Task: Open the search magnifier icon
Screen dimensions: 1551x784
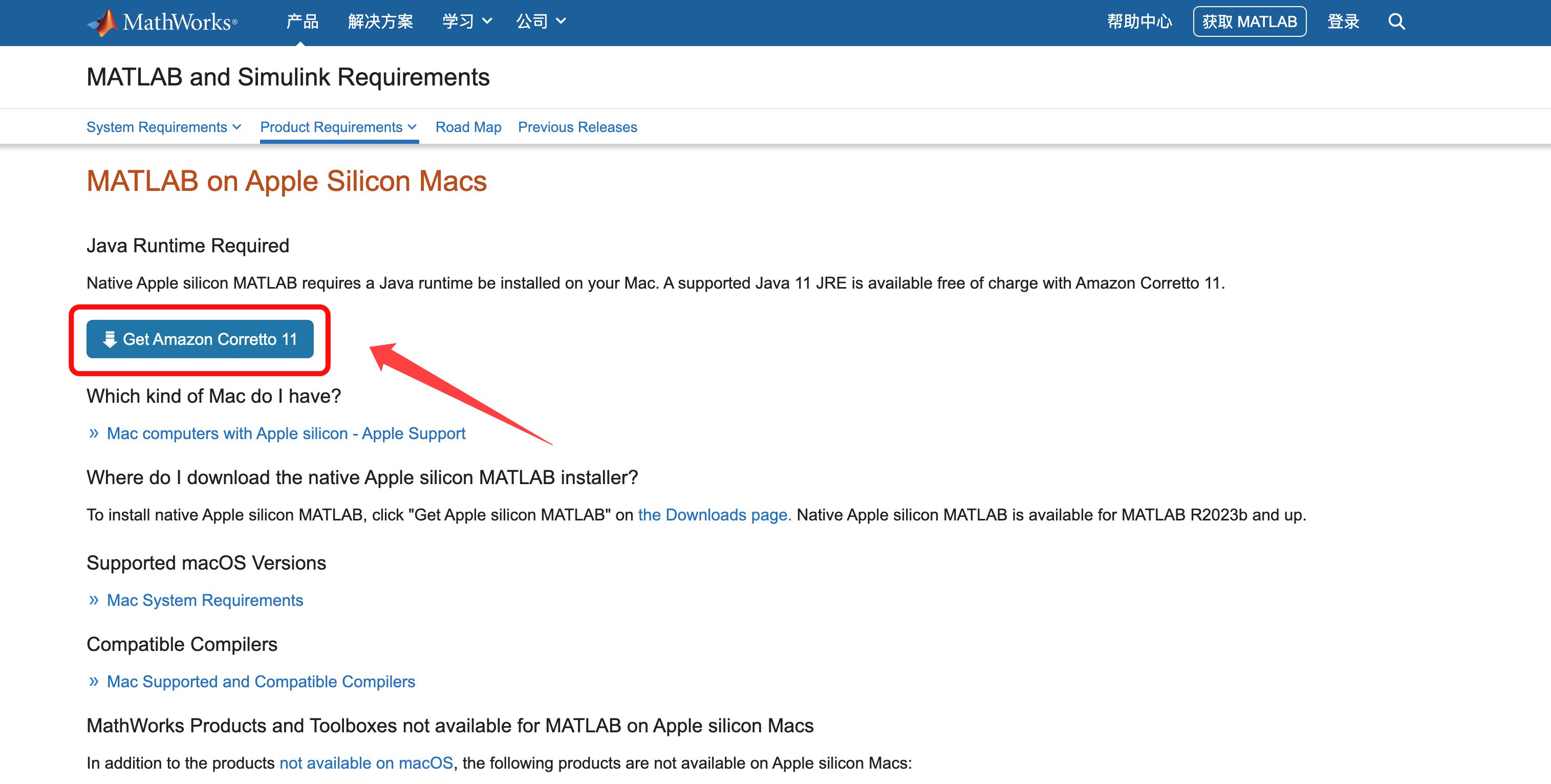Action: pyautogui.click(x=1396, y=23)
